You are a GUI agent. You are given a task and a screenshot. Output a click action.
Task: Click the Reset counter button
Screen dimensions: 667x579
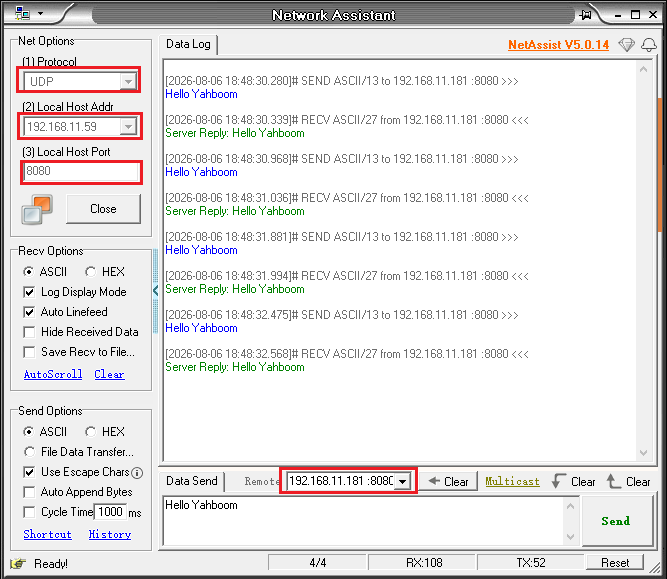pos(615,563)
